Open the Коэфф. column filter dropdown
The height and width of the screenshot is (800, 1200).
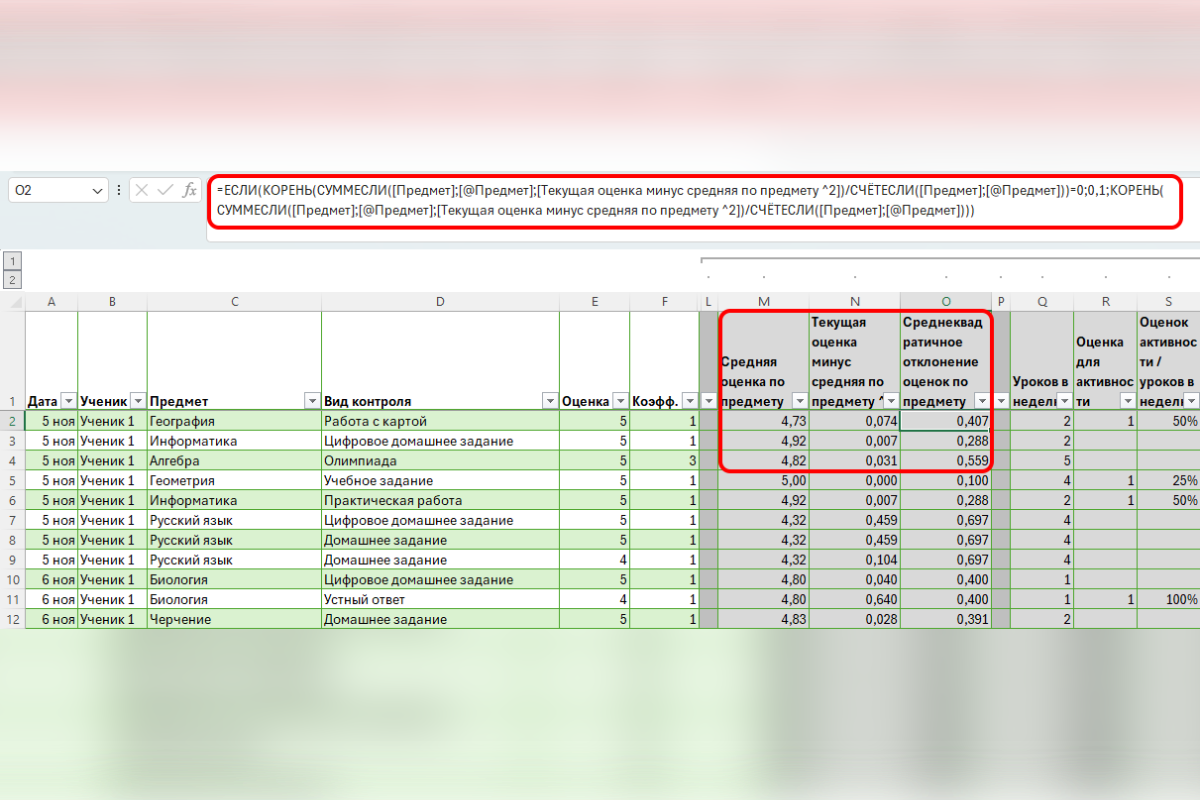tap(686, 401)
